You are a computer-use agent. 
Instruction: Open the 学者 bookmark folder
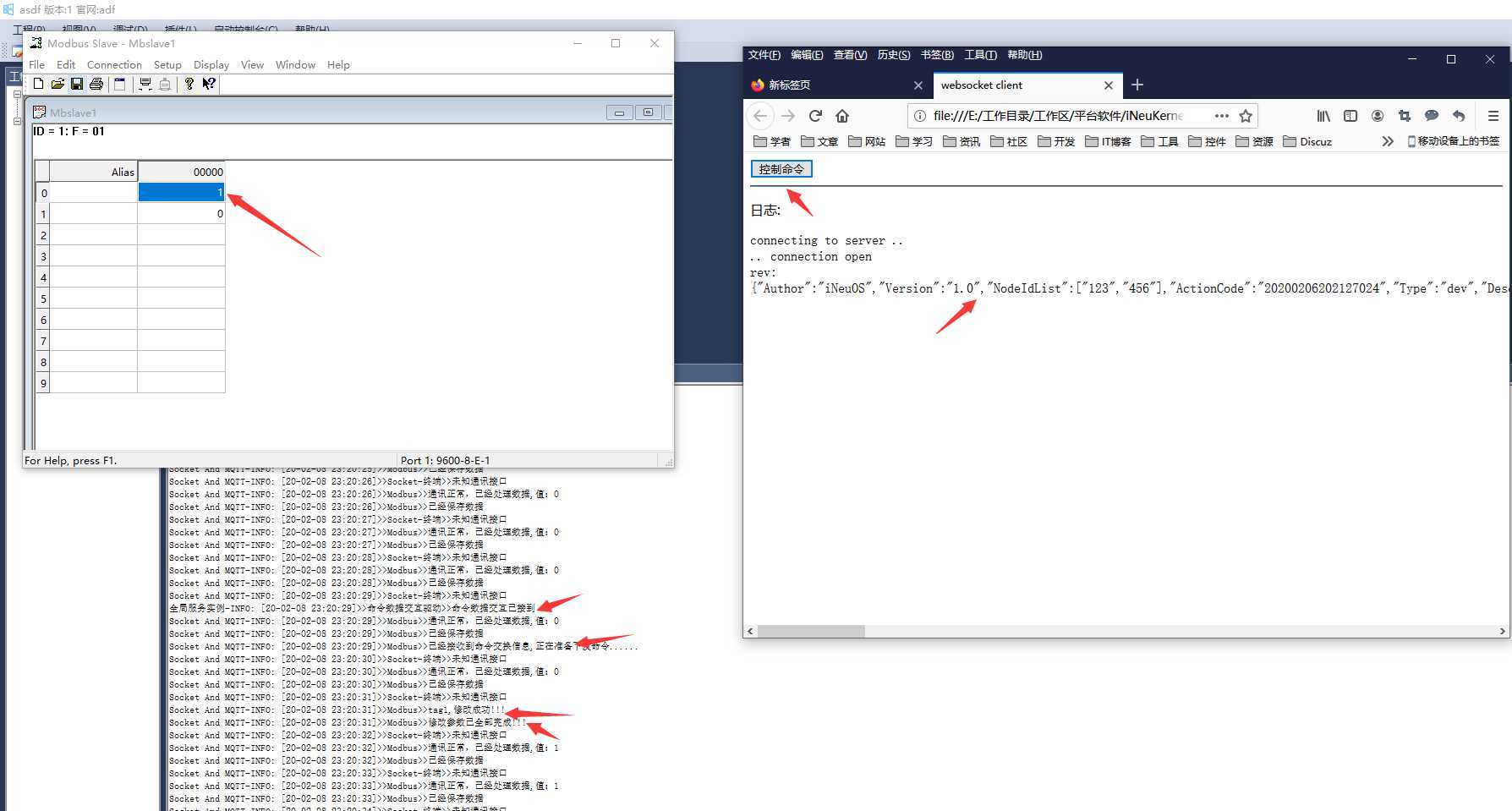click(x=772, y=141)
